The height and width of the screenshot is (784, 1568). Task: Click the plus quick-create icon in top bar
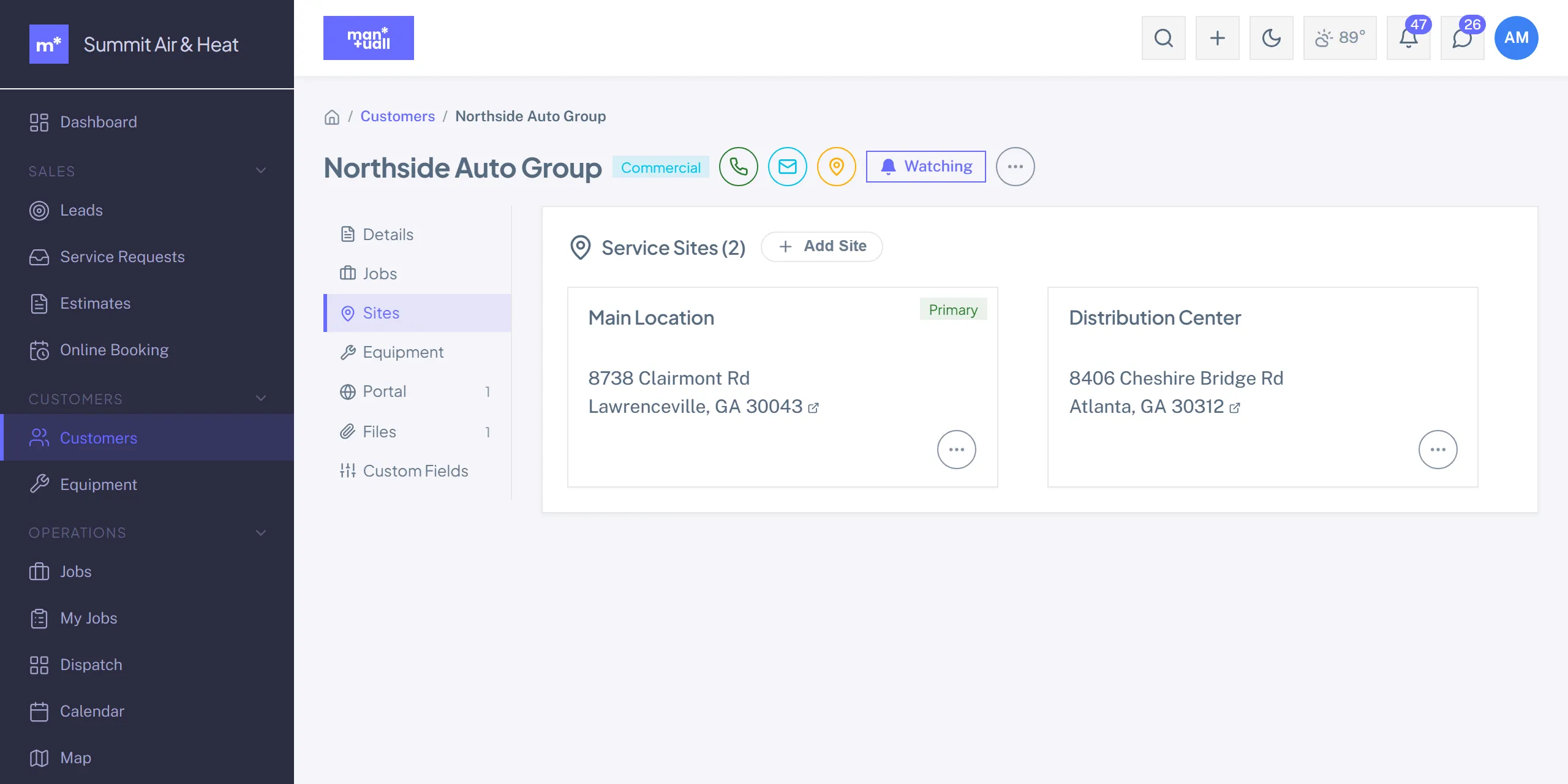(x=1217, y=38)
